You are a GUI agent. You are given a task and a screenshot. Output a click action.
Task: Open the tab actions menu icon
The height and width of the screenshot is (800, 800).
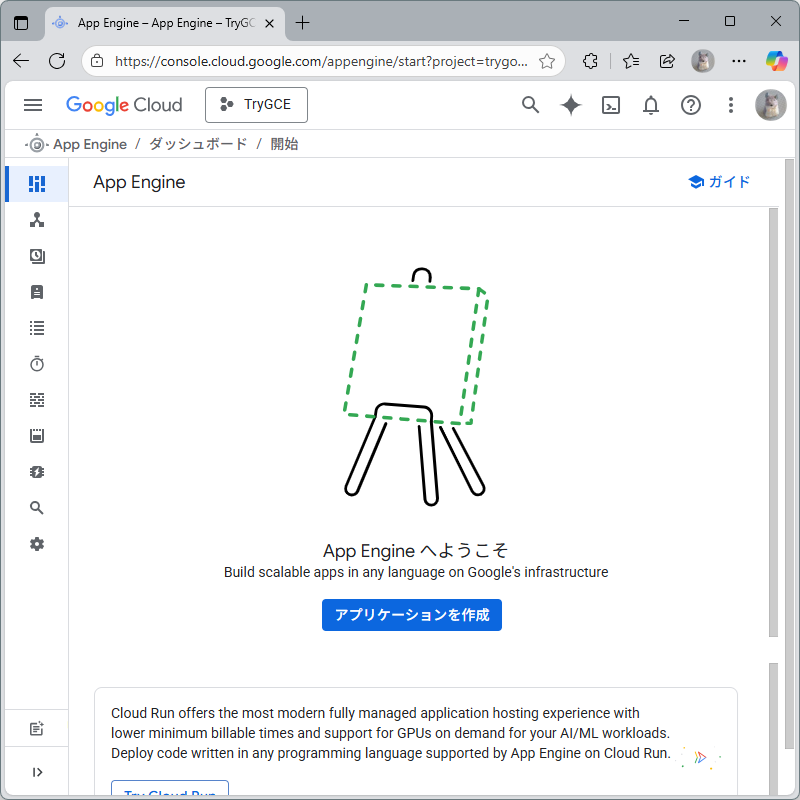pyautogui.click(x=21, y=23)
